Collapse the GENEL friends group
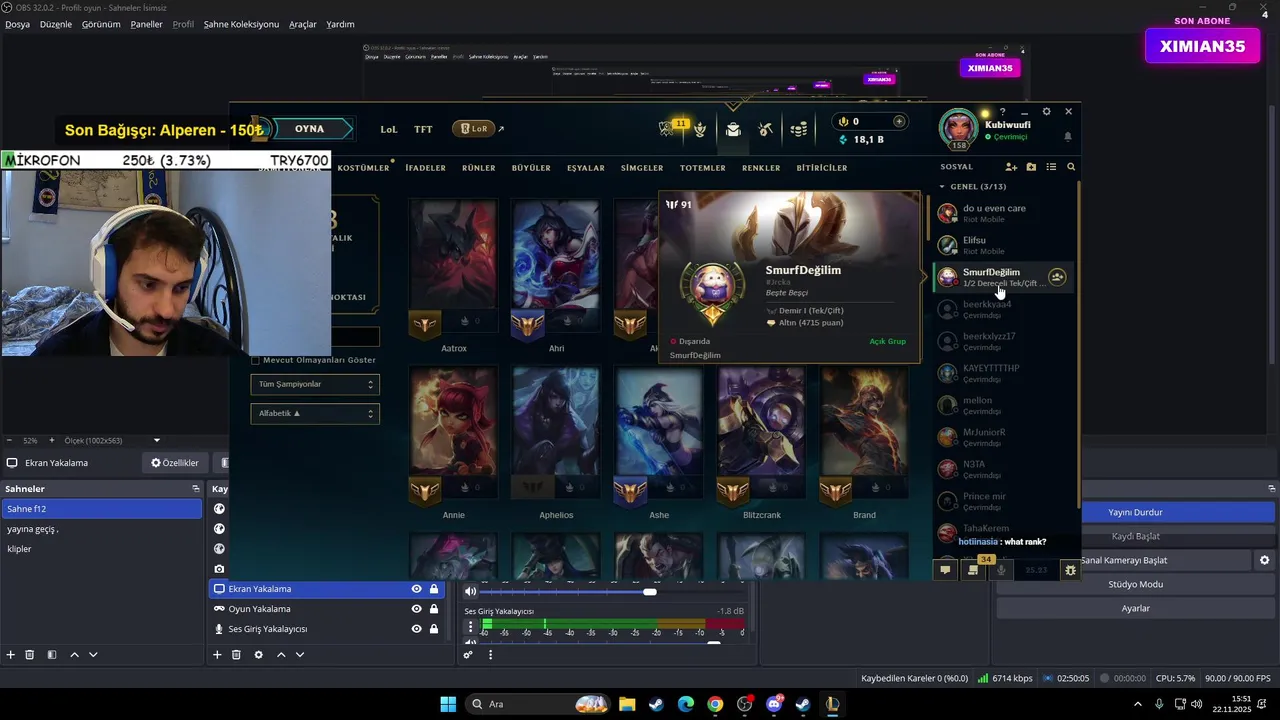Image resolution: width=1280 pixels, height=720 pixels. point(942,187)
